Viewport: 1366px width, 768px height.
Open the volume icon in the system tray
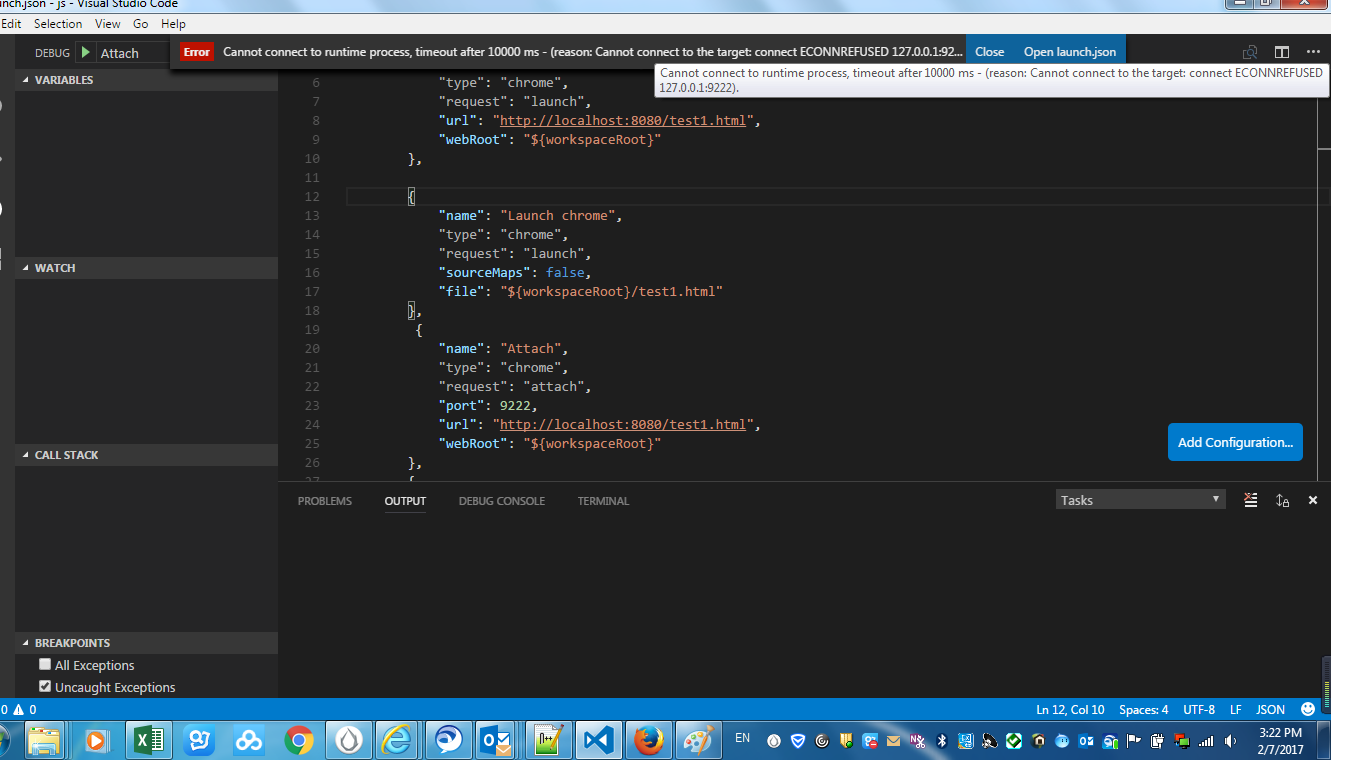1230,741
